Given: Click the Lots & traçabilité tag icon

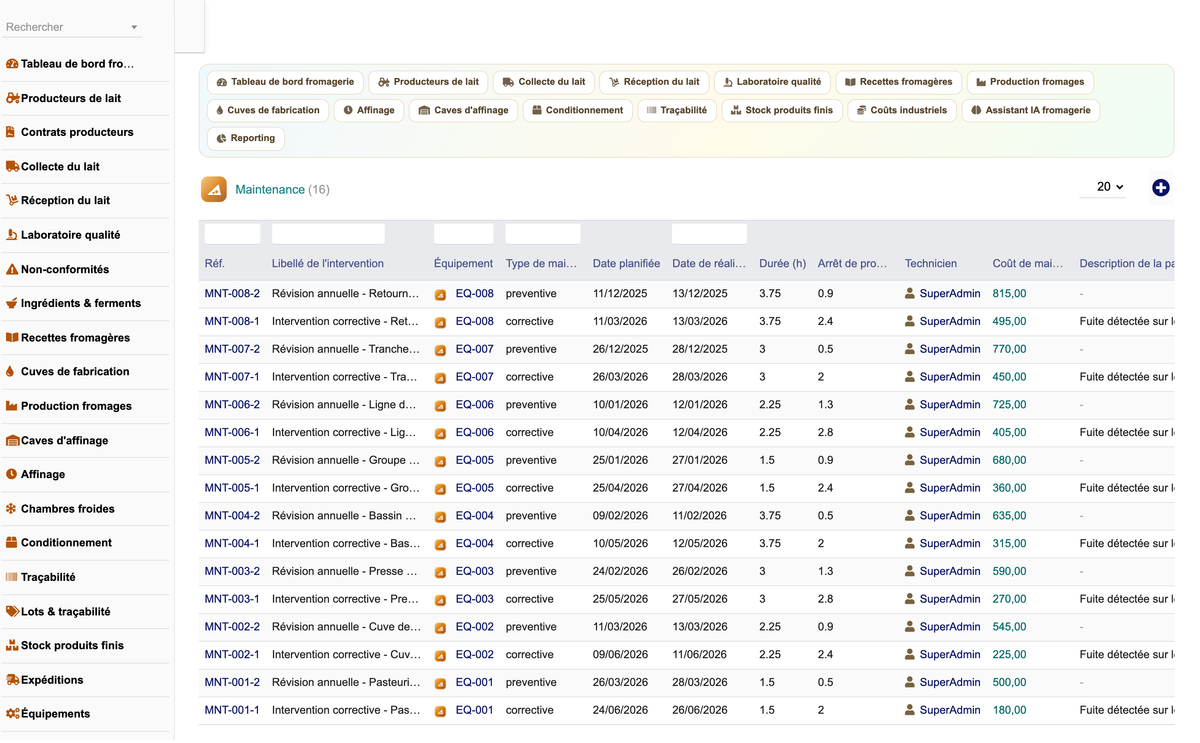Looking at the screenshot, I should (12, 611).
